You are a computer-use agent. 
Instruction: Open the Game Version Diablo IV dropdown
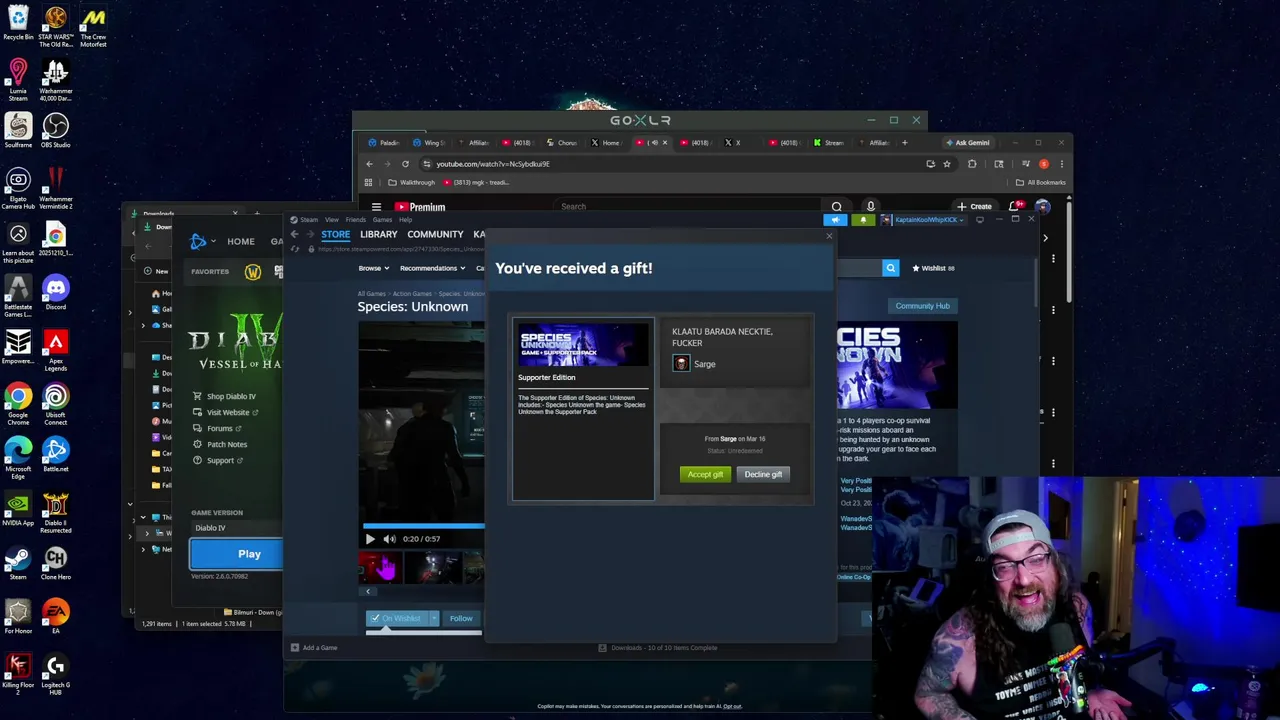click(x=236, y=528)
